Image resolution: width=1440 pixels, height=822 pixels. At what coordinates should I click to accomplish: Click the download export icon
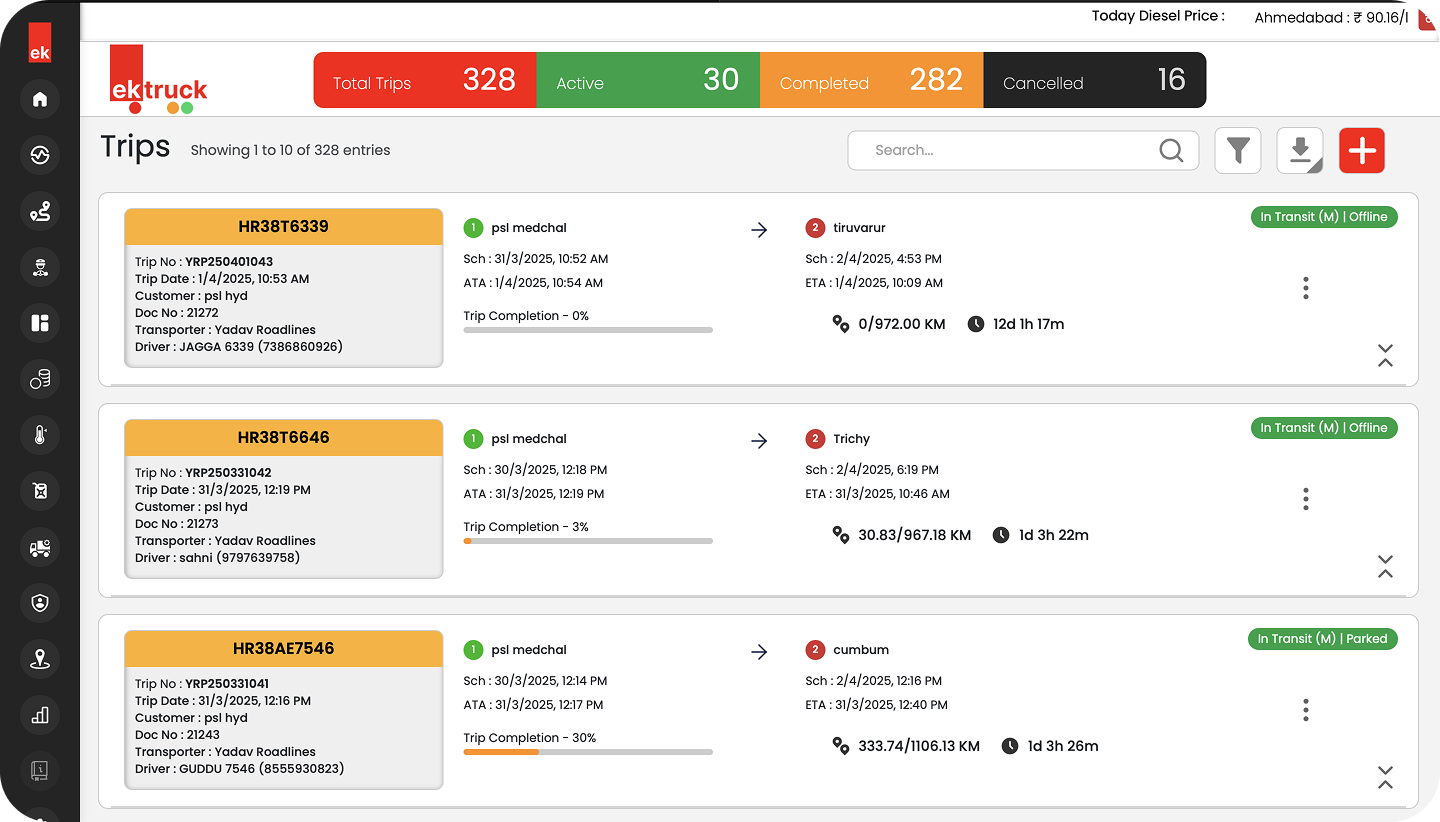click(1299, 150)
